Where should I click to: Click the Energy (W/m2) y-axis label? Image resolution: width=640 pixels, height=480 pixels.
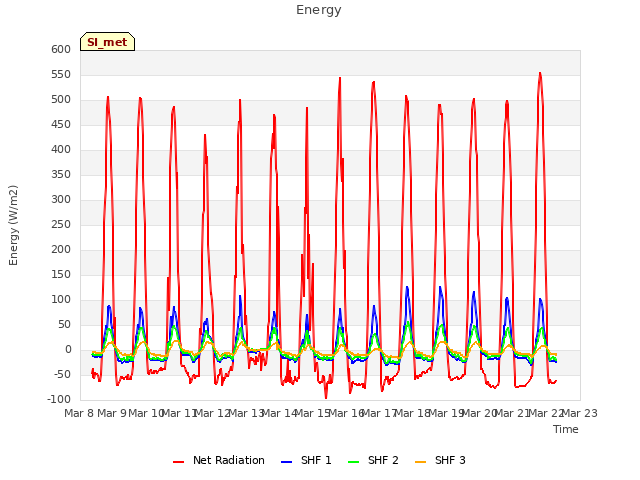click(13, 225)
